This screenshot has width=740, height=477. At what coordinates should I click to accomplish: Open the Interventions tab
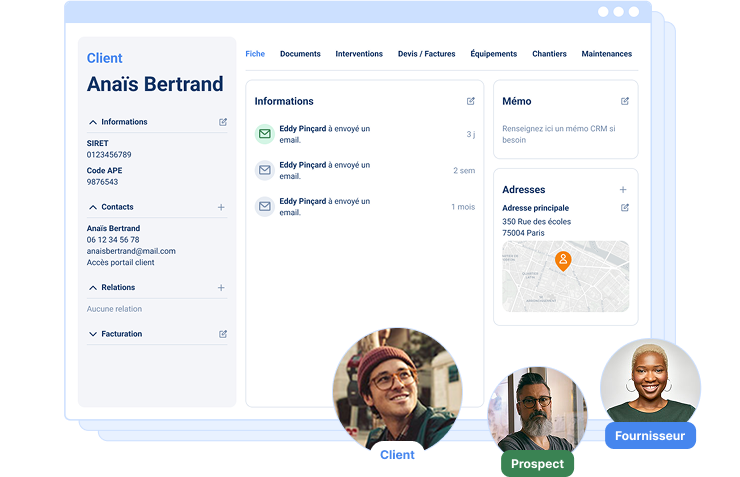[359, 54]
